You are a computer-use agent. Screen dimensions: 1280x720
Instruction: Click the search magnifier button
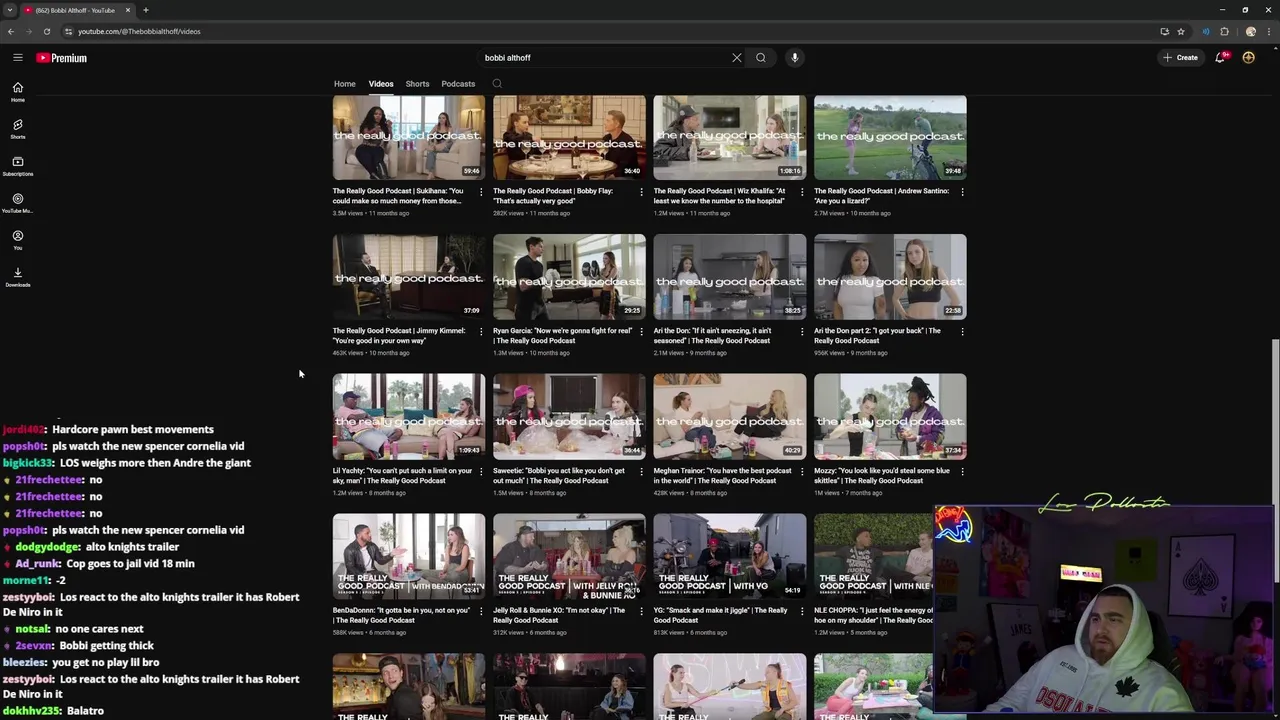761,58
